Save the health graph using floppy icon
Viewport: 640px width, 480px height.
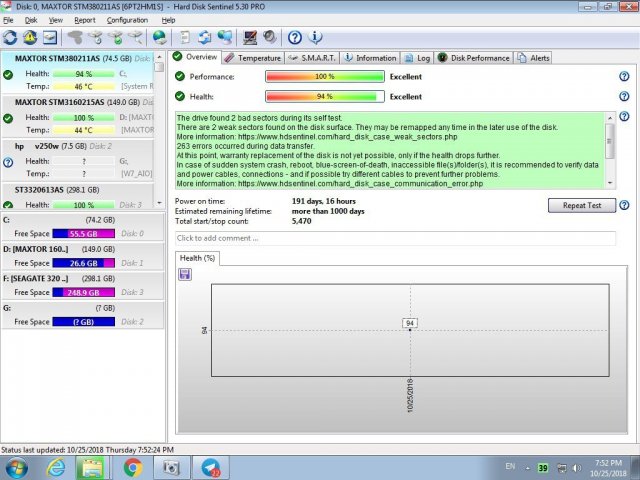(185, 274)
